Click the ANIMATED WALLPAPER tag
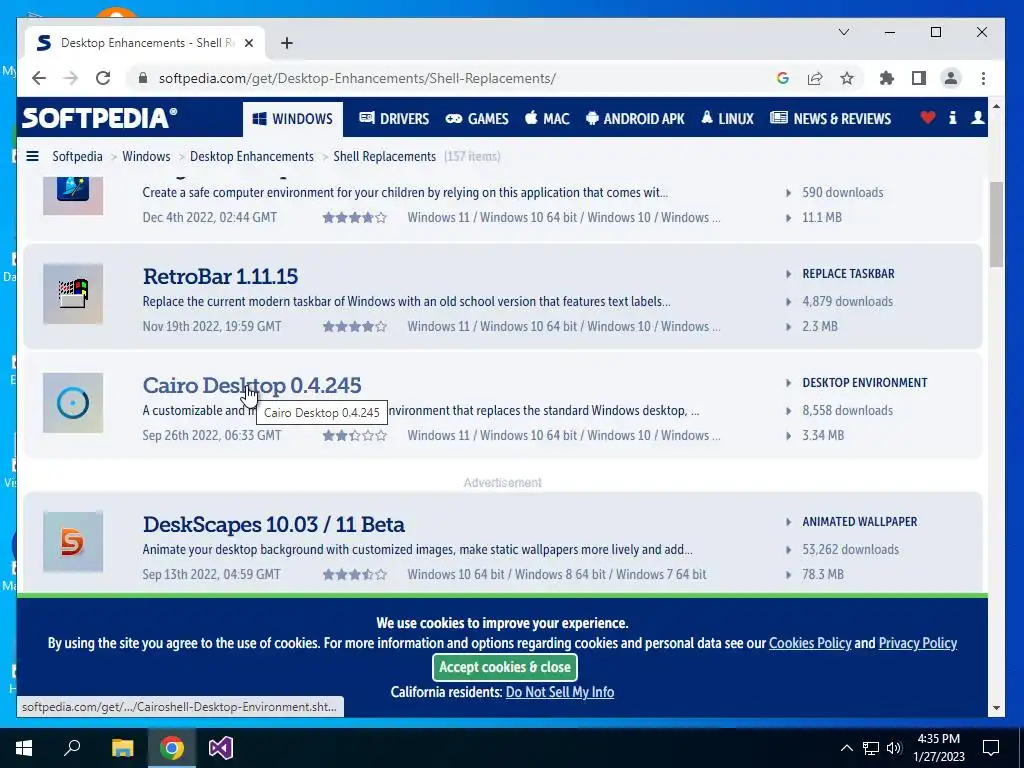This screenshot has height=768, width=1024. pos(859,522)
